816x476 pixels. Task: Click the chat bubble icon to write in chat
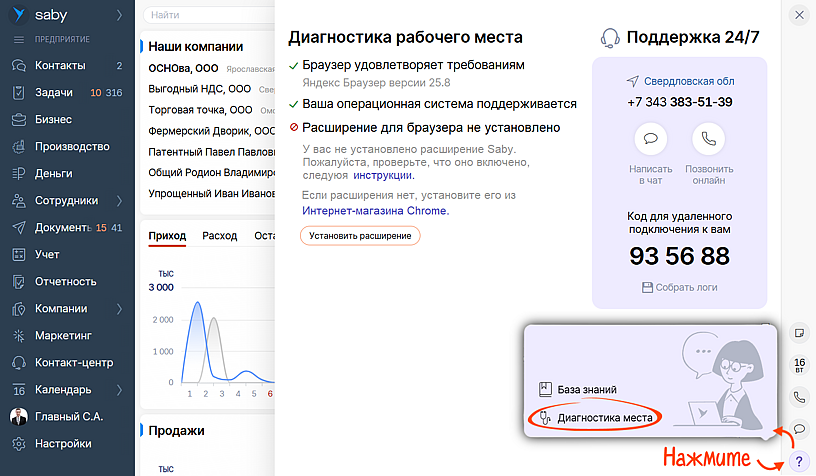[x=650, y=139]
